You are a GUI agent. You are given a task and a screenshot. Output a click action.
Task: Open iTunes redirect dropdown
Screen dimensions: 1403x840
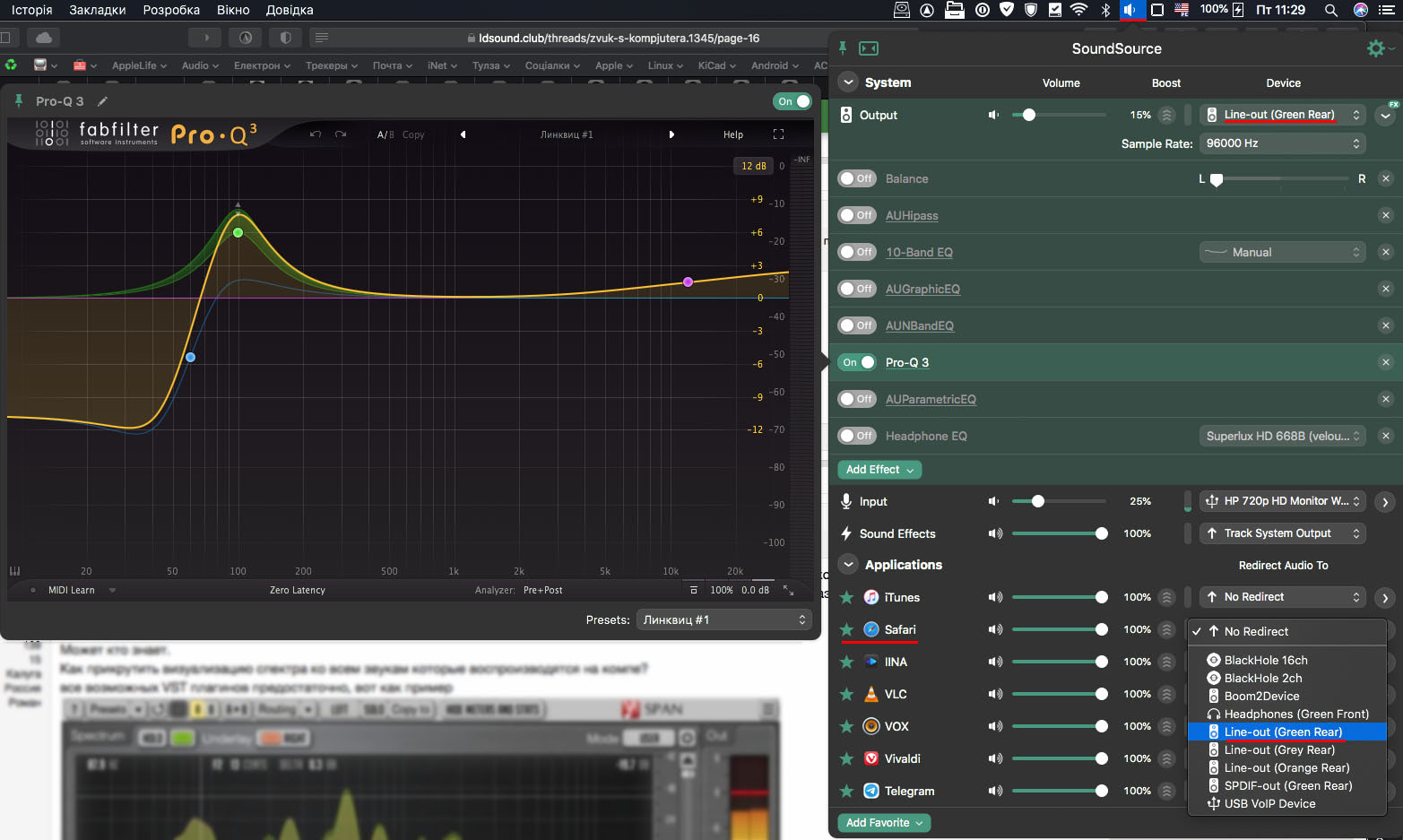pyautogui.click(x=1283, y=597)
